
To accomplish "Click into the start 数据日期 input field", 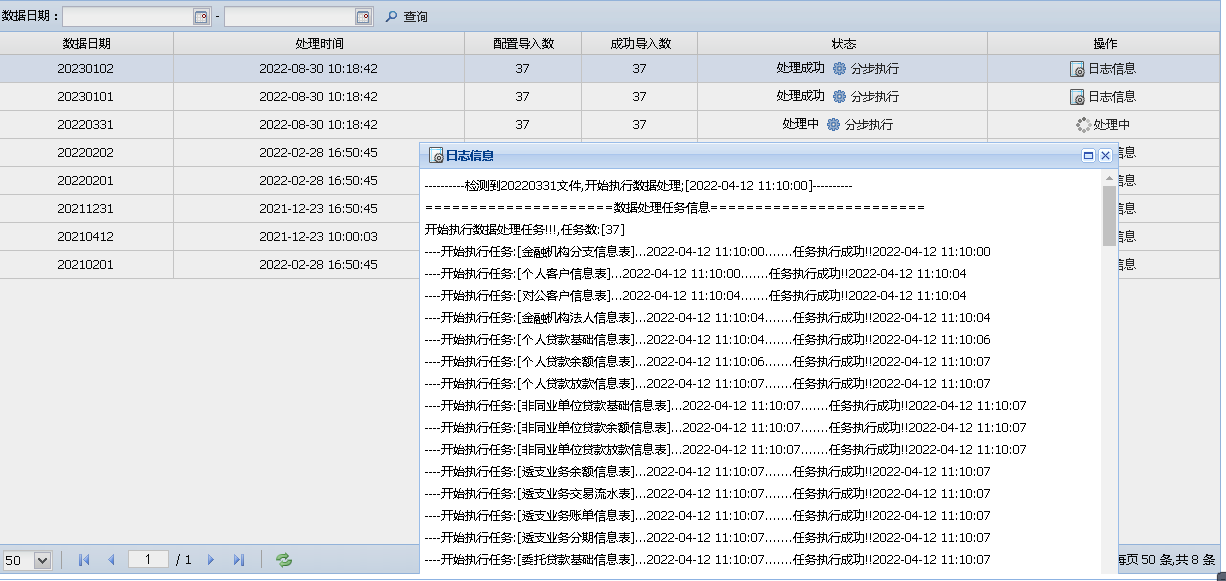I will 127,17.
